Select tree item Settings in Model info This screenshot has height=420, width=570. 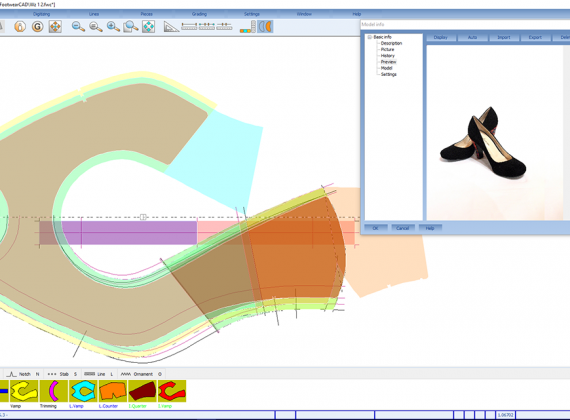pyautogui.click(x=389, y=74)
